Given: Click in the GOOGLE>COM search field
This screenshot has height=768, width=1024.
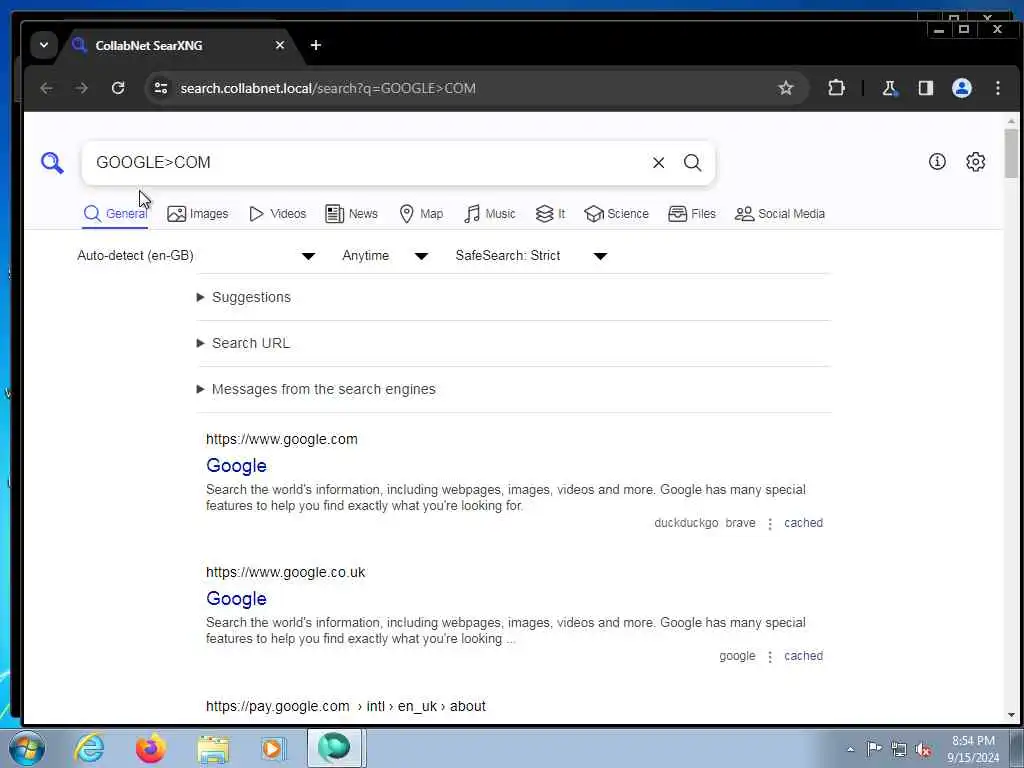Looking at the screenshot, I should pos(366,163).
